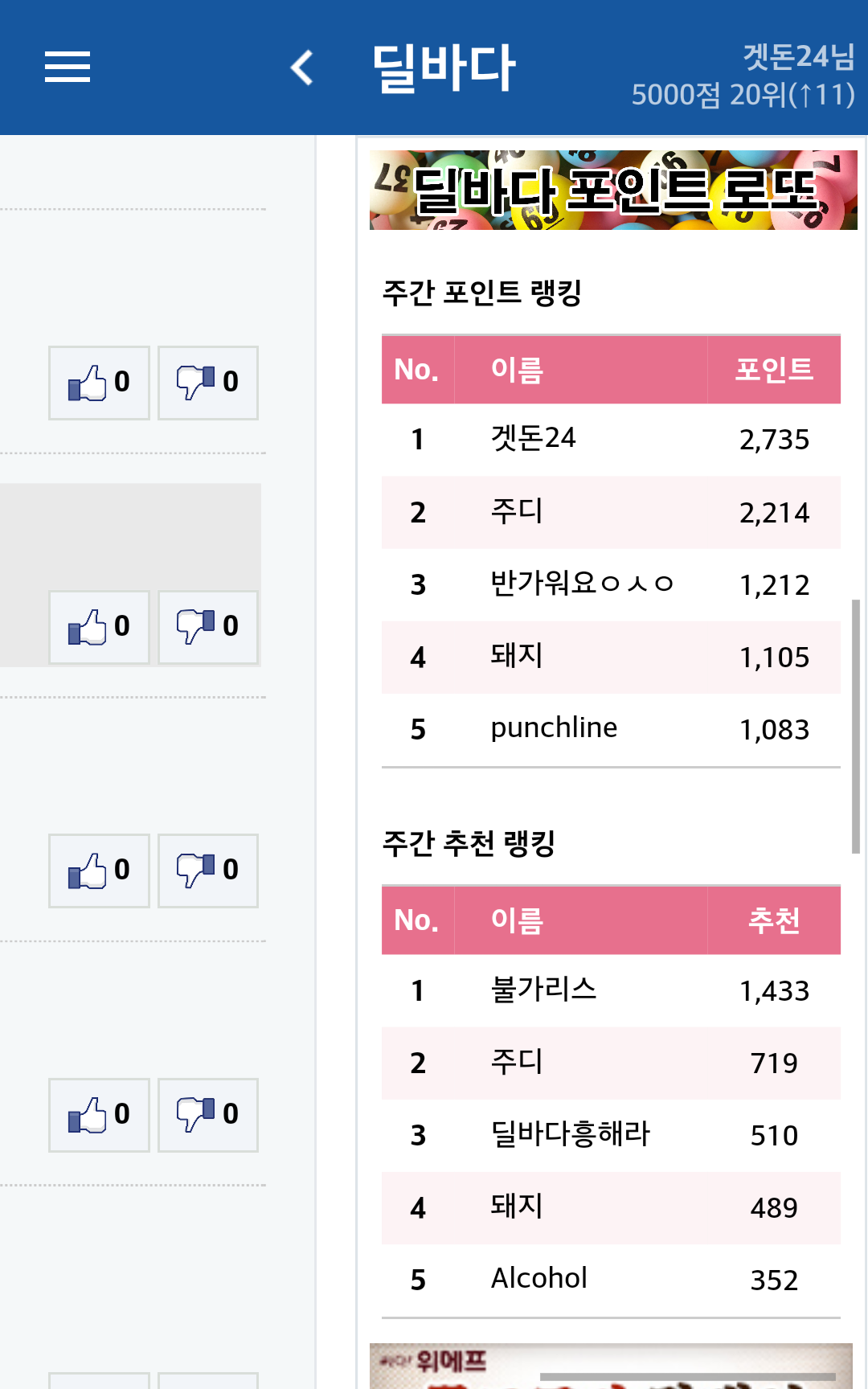The height and width of the screenshot is (1389, 868).
Task: Open 딜바다흥해라 in the recommend ranking
Action: [x=570, y=1134]
